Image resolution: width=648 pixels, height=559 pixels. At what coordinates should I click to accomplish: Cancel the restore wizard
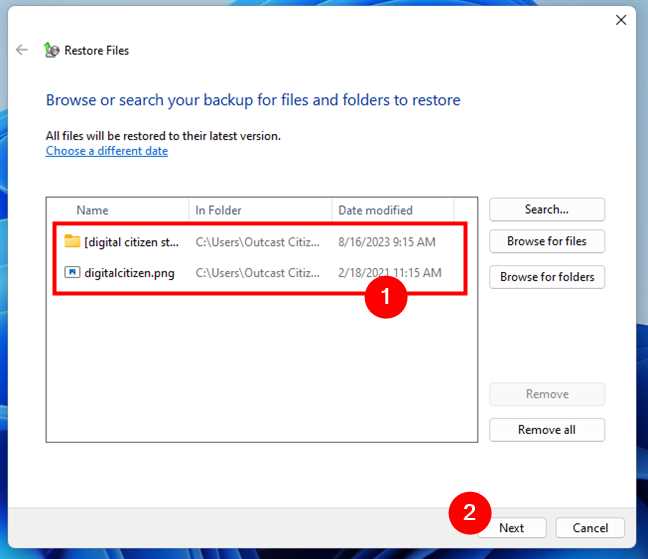(590, 528)
